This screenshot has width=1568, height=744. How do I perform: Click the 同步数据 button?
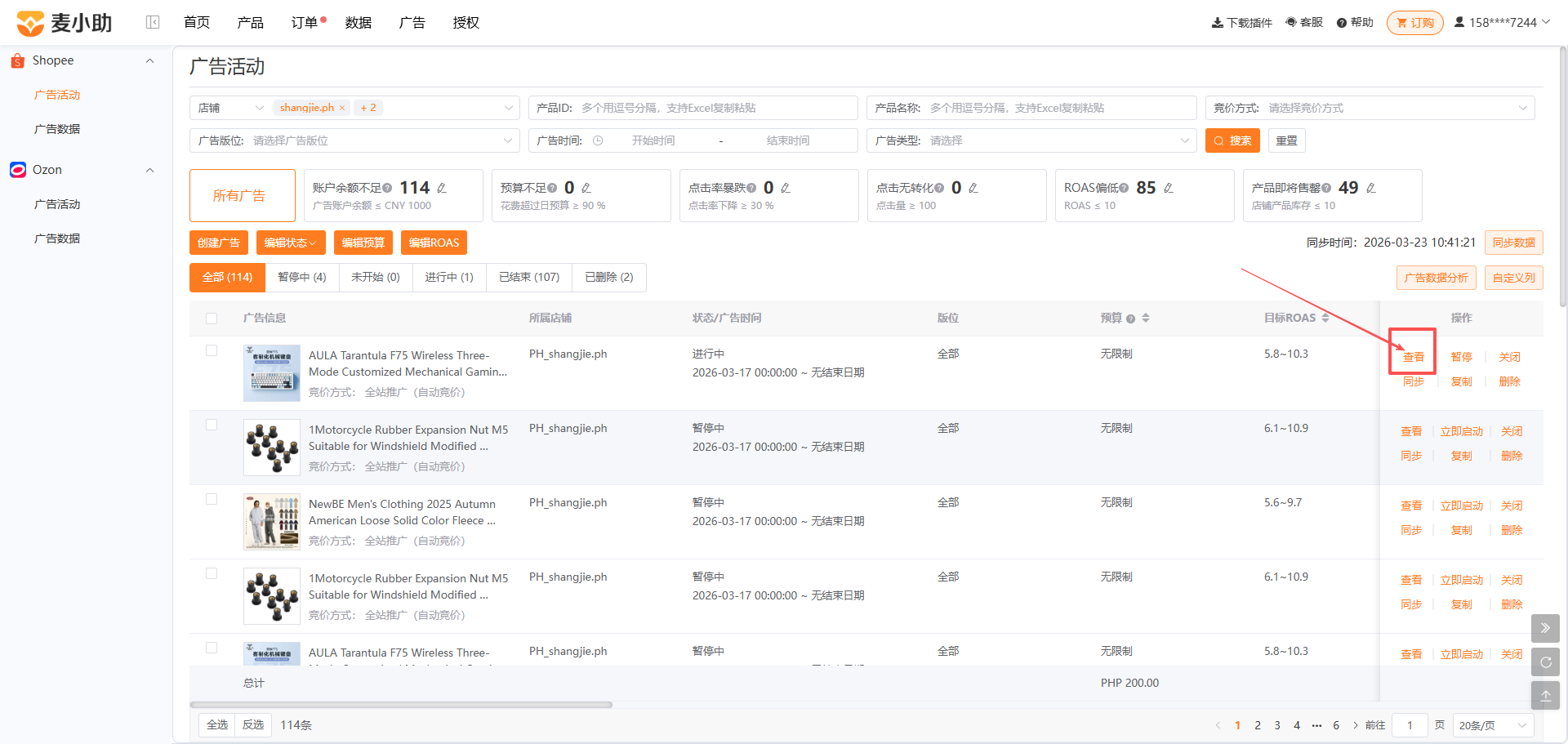pos(1513,243)
